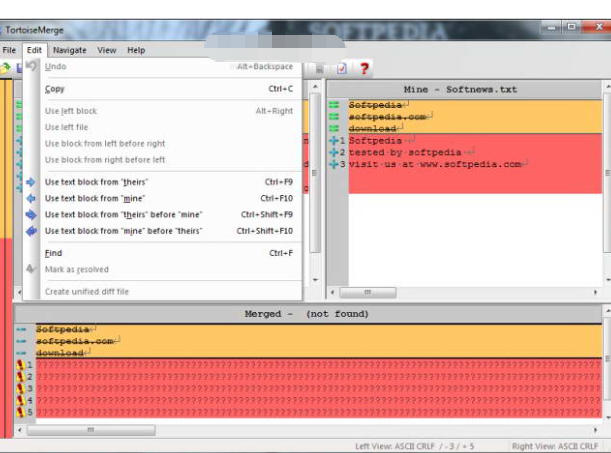Image resolution: width=611 pixels, height=453 pixels.
Task: Minimize the TortoiseMerge window
Action: [551, 28]
